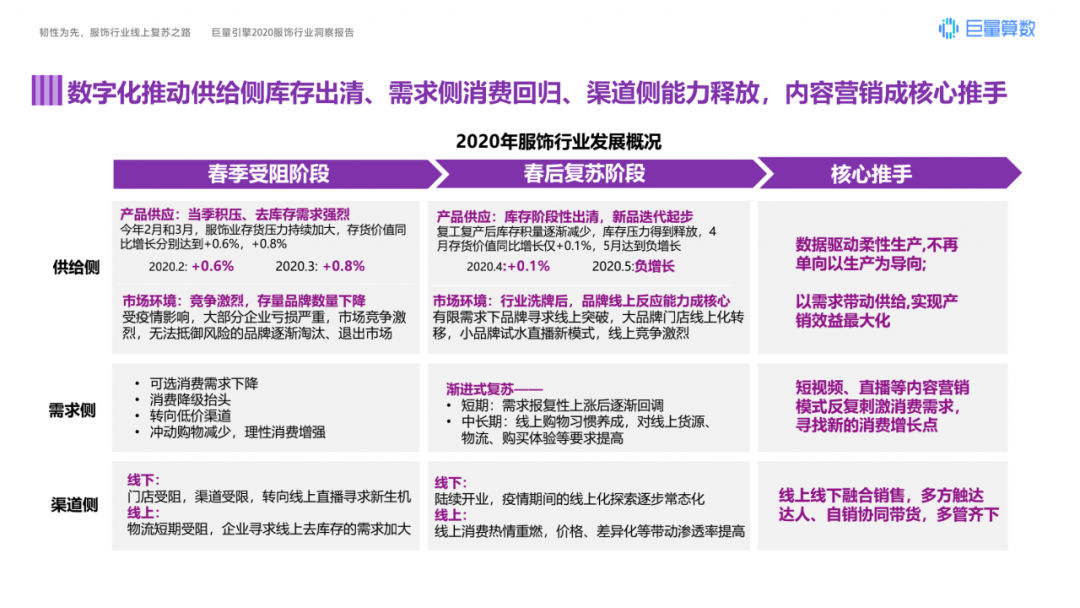1080x608 pixels.
Task: Click the 需求侧 row label
Action: tap(74, 410)
